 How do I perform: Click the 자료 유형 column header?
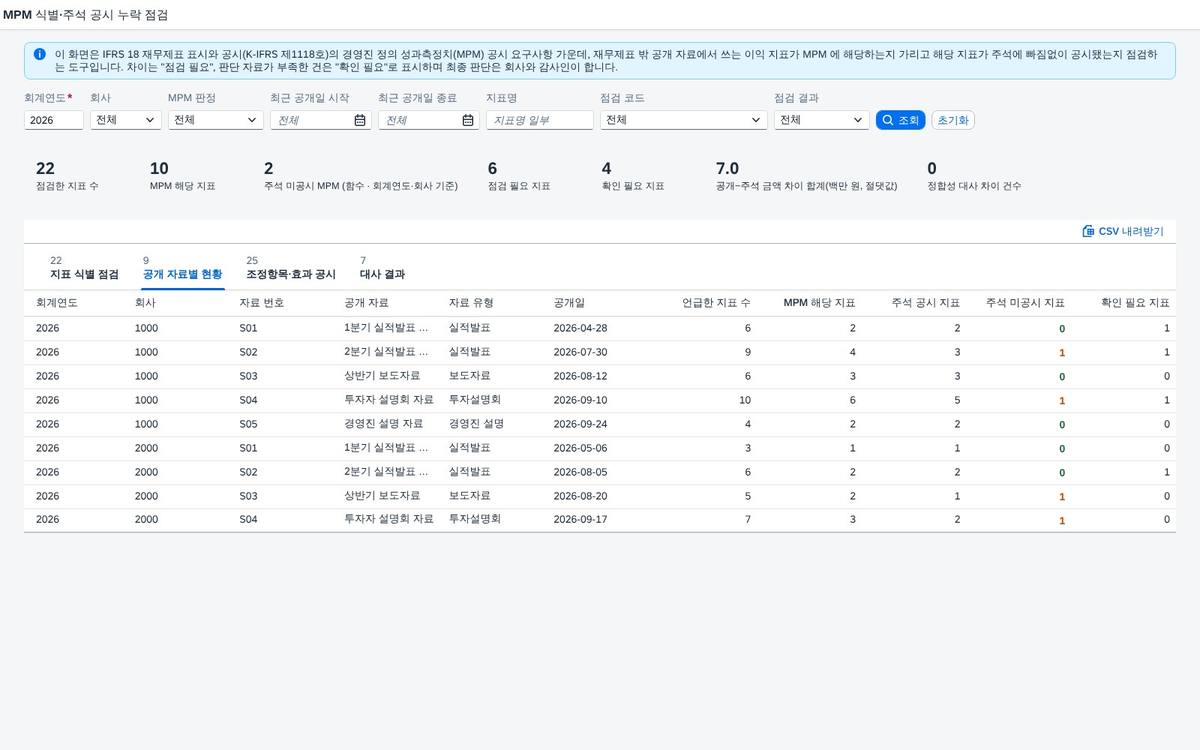(471, 303)
